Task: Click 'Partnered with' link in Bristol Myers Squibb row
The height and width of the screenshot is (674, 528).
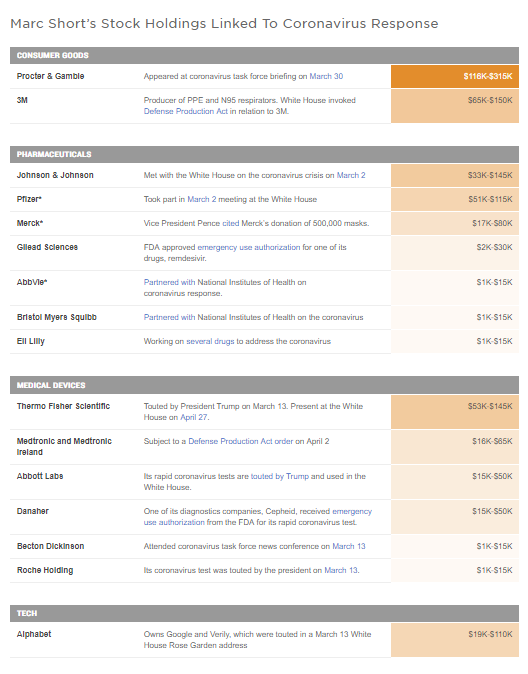Action: point(169,317)
